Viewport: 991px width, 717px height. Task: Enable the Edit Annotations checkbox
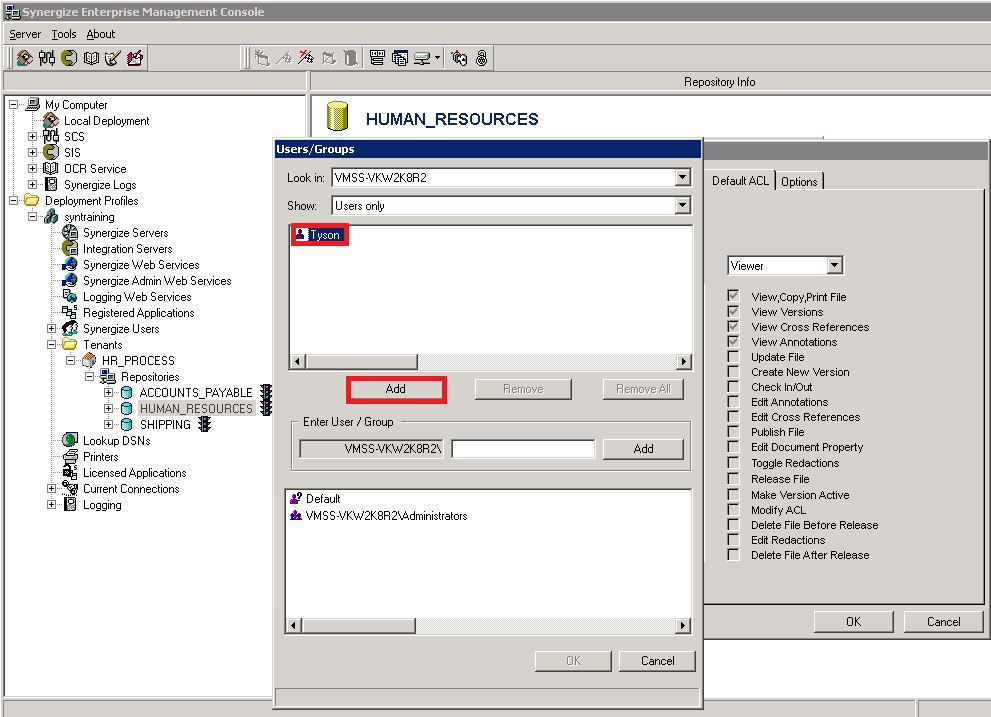point(733,402)
